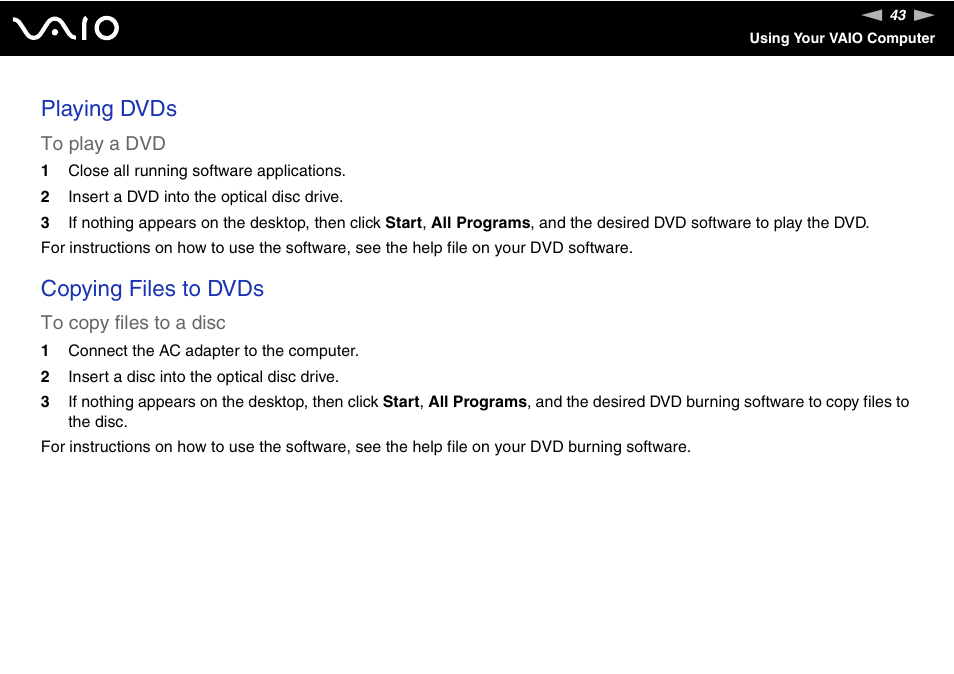Click 'Close all running software applications.' step
Screen dimensions: 954x674
click(x=207, y=171)
